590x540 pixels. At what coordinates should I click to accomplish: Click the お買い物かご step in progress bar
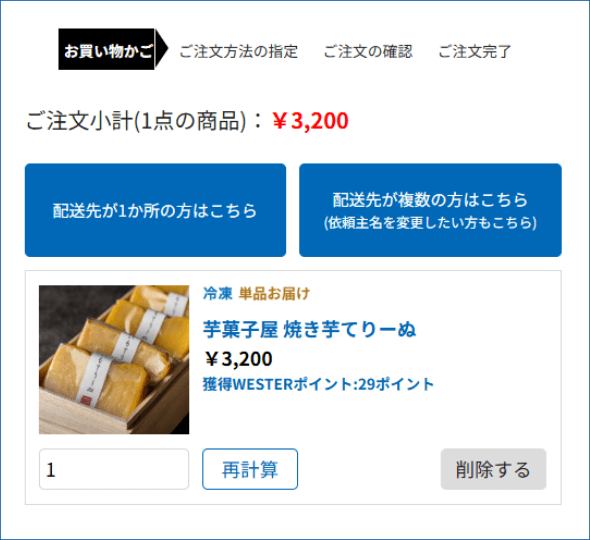point(106,49)
